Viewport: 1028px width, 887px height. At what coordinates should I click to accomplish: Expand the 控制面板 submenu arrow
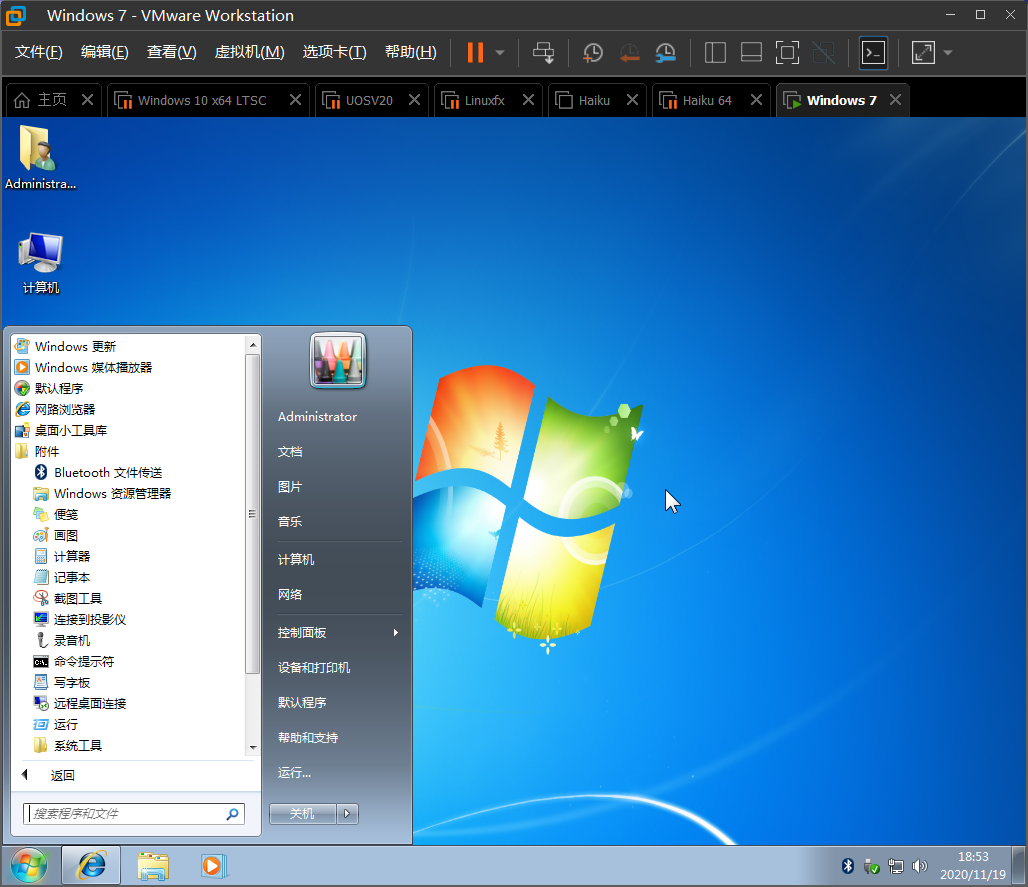click(x=395, y=632)
